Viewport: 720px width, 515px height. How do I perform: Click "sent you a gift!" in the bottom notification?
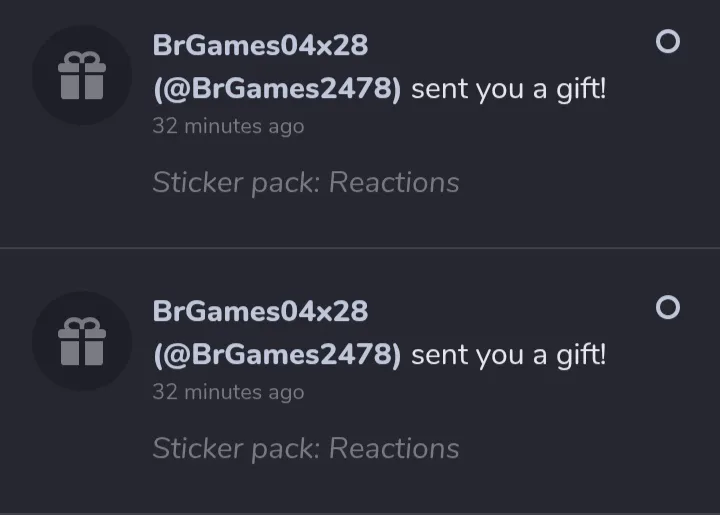[508, 355]
